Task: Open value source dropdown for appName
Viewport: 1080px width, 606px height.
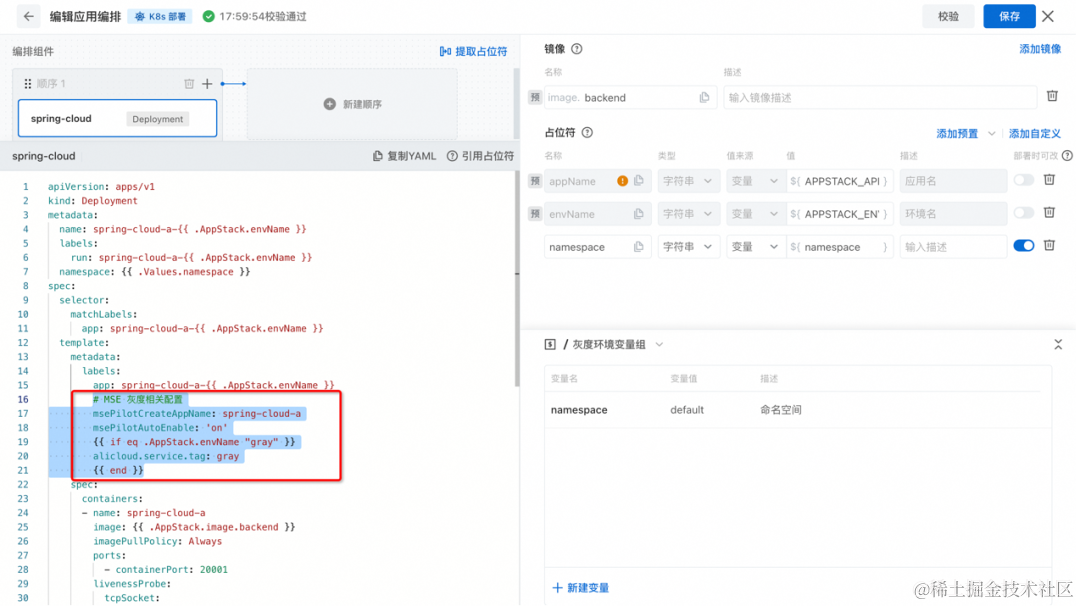Action: point(758,181)
